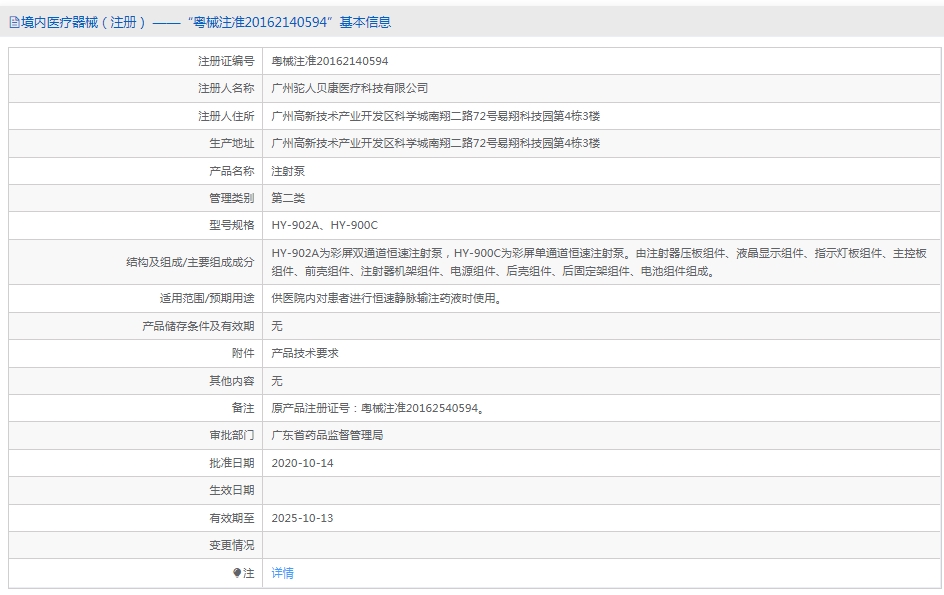This screenshot has height=595, width=944.
Task: Click the 适用范围/预期用途 label
Action: (207, 299)
